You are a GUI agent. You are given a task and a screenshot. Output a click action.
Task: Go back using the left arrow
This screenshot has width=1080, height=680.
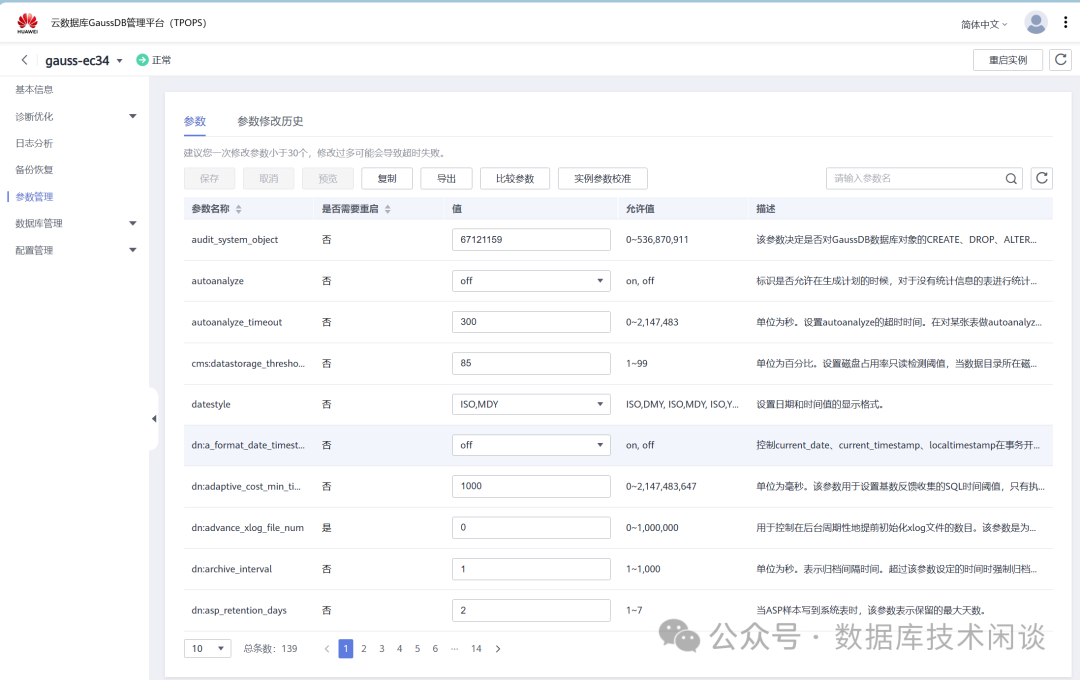pyautogui.click(x=25, y=60)
